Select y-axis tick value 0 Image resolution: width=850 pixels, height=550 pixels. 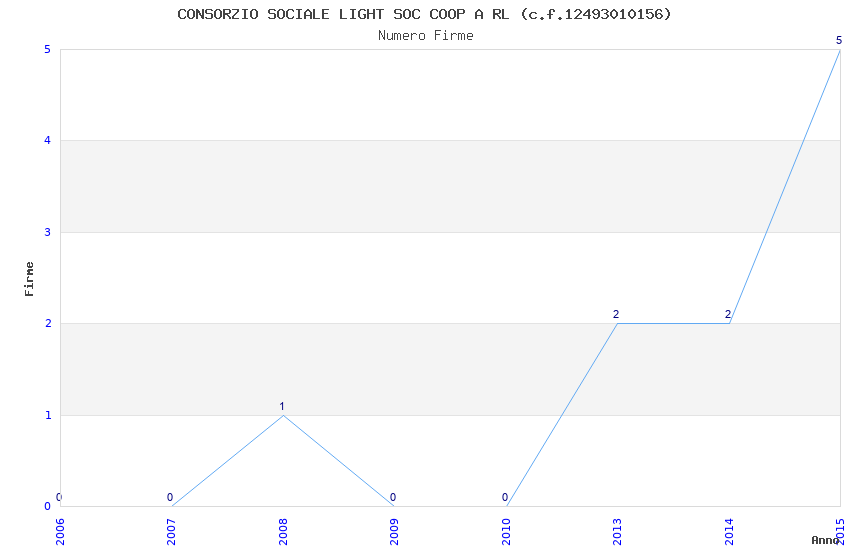[x=48, y=506]
